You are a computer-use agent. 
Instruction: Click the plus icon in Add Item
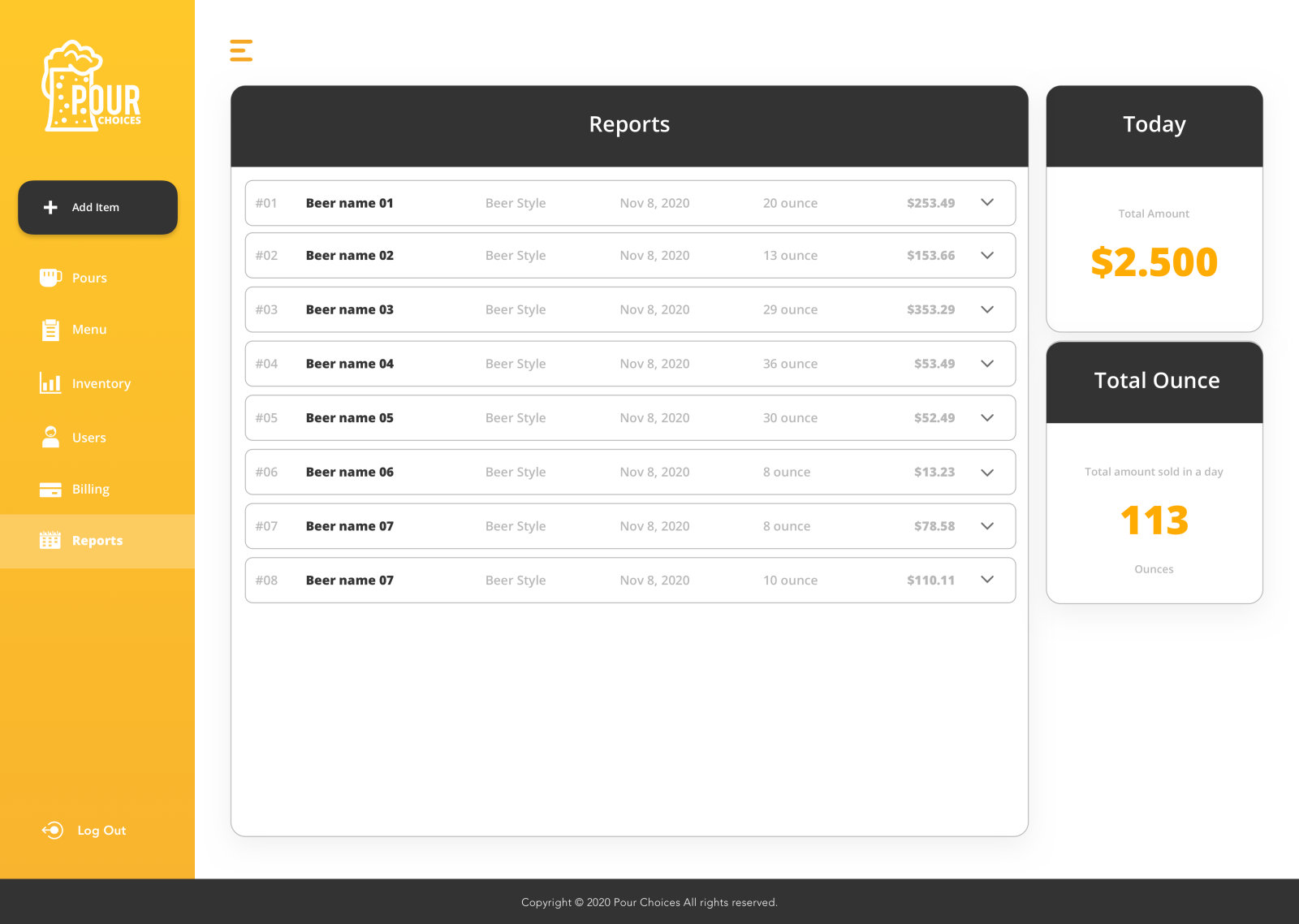[x=50, y=207]
